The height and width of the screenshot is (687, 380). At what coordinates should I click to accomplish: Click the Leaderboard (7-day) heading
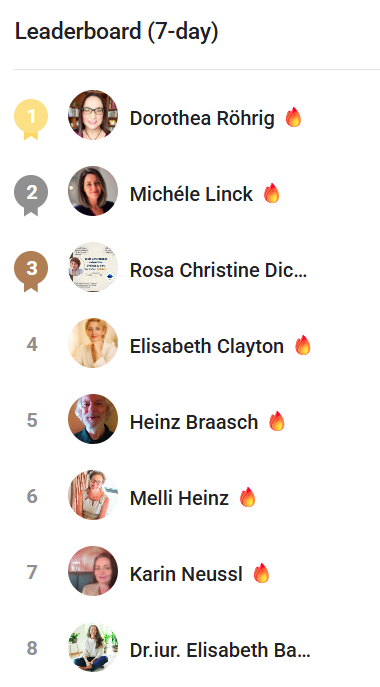(x=117, y=32)
